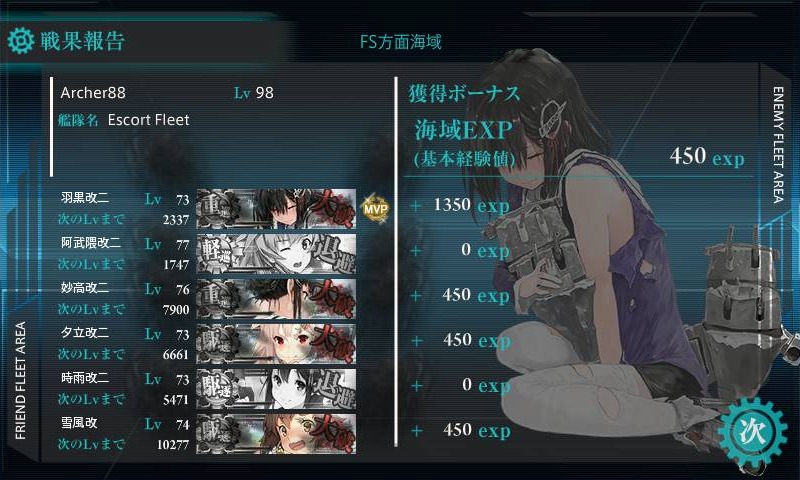Image resolution: width=800 pixels, height=480 pixels.
Task: Select 阿武隈改二 ship banner
Action: (276, 254)
